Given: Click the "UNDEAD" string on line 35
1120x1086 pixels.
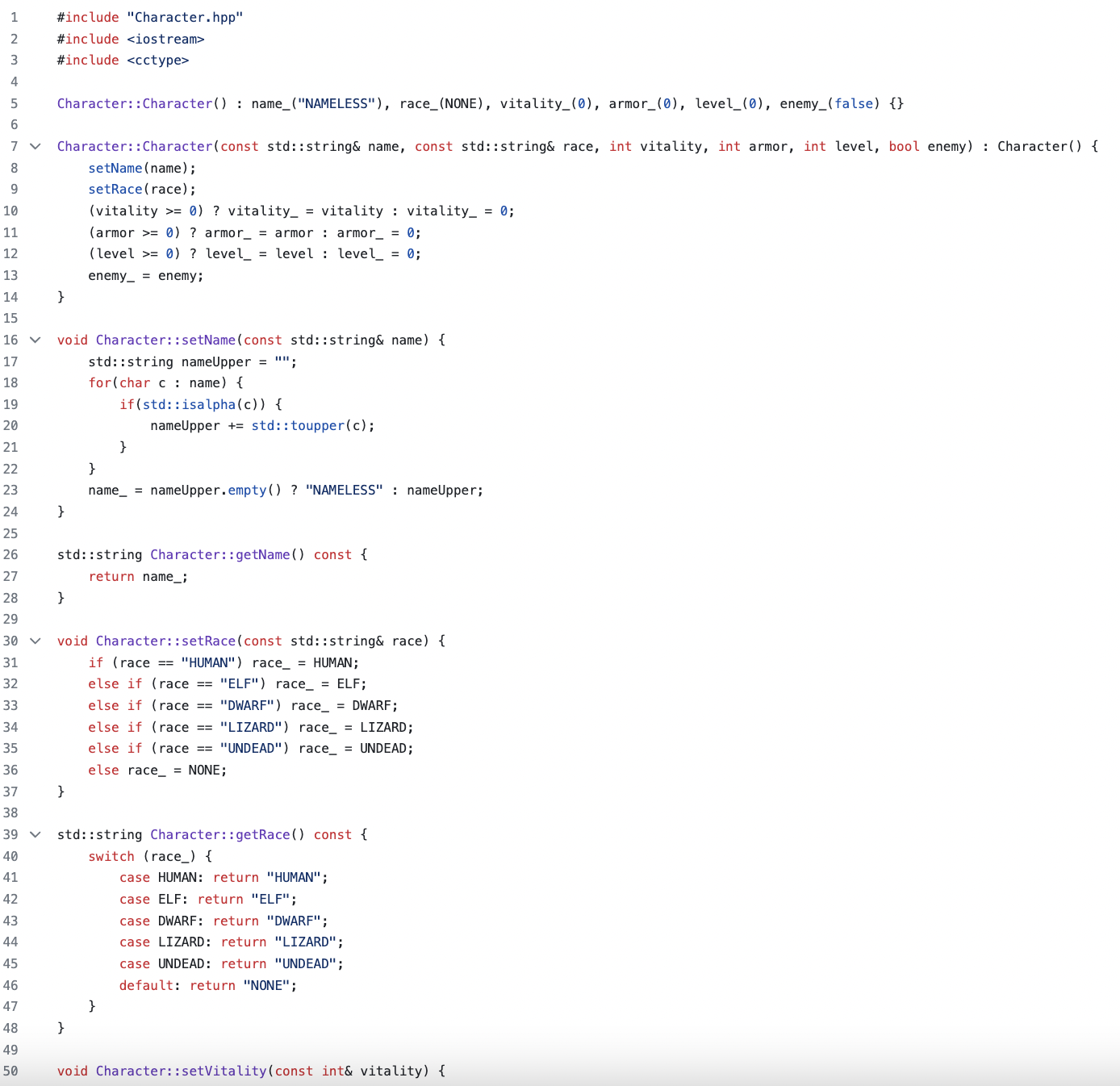Looking at the screenshot, I should coord(251,749).
